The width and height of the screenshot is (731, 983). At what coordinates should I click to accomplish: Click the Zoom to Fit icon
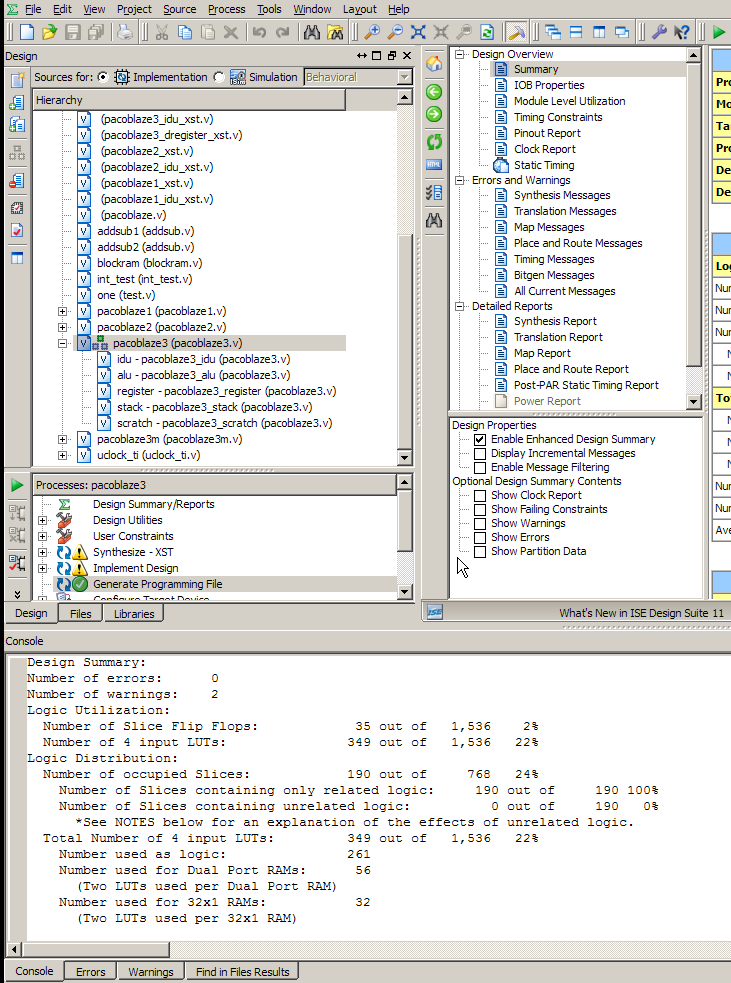pyautogui.click(x=418, y=32)
